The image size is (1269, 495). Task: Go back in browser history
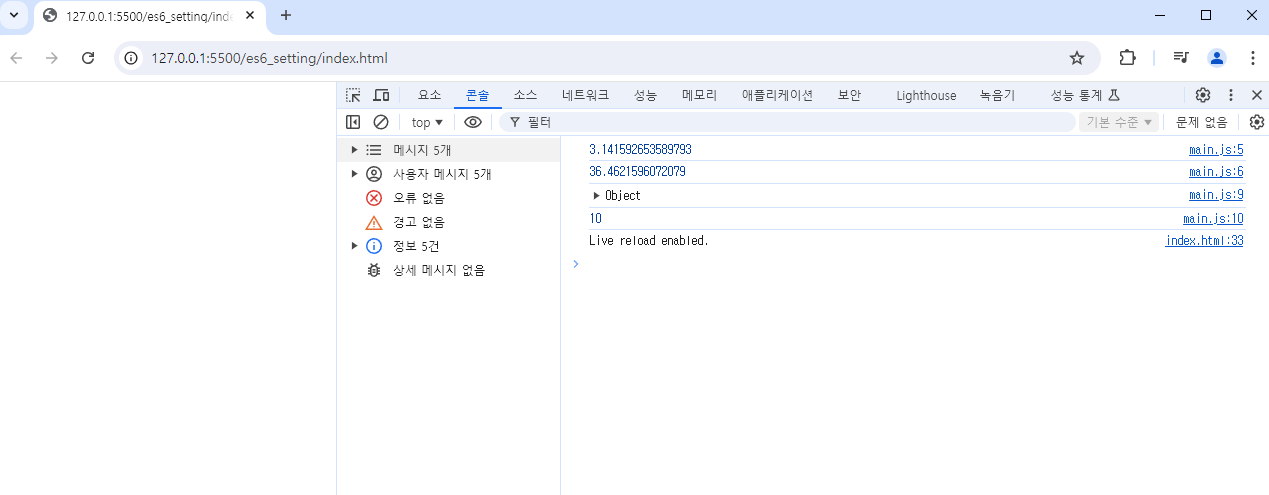coord(16,58)
